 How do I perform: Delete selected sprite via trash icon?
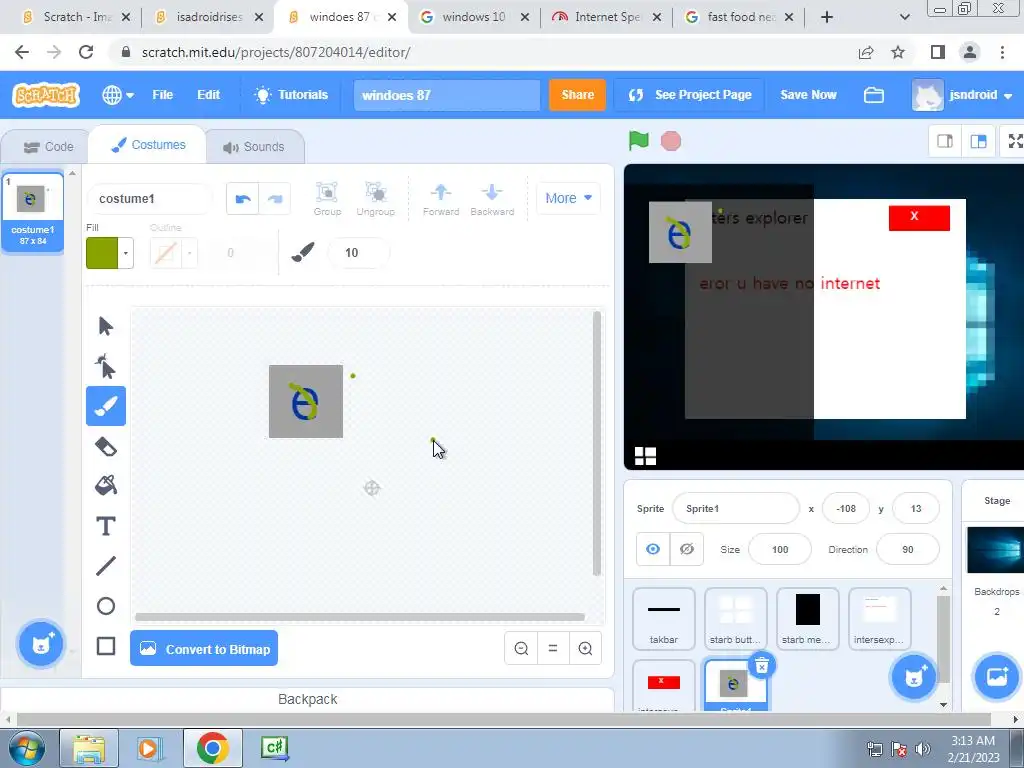pyautogui.click(x=761, y=665)
